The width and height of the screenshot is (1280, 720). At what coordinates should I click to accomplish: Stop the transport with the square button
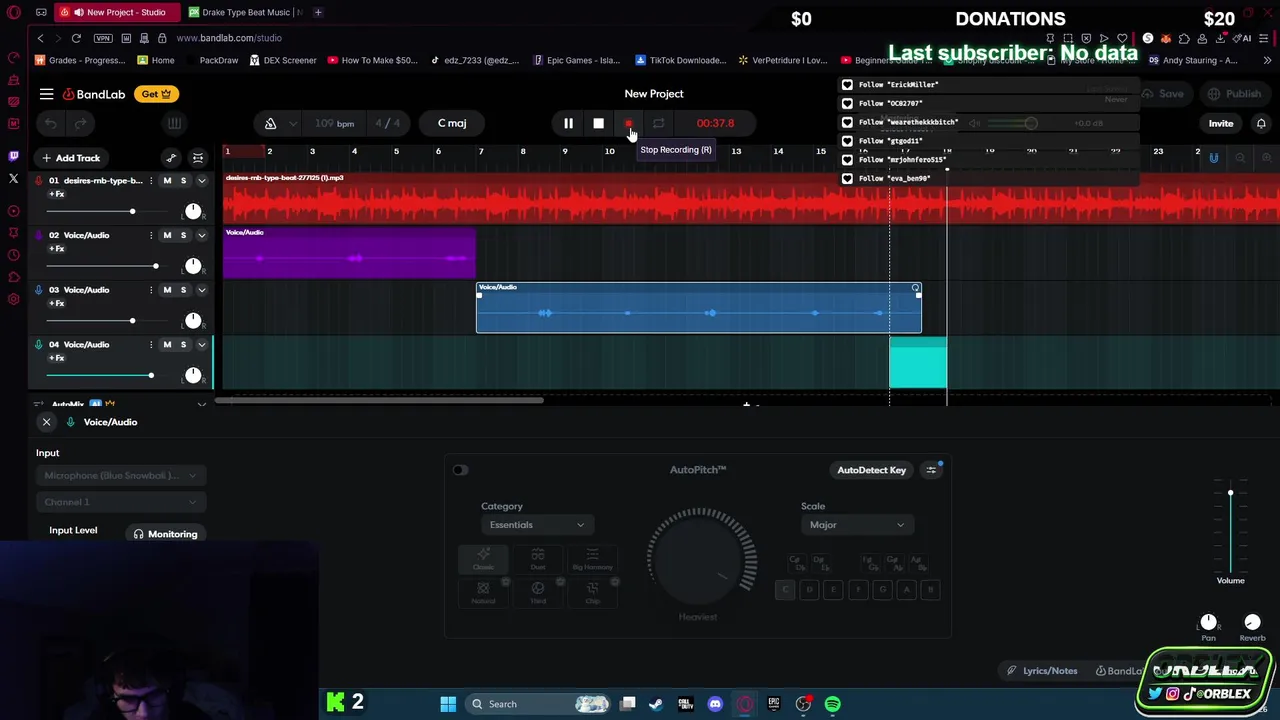point(598,123)
